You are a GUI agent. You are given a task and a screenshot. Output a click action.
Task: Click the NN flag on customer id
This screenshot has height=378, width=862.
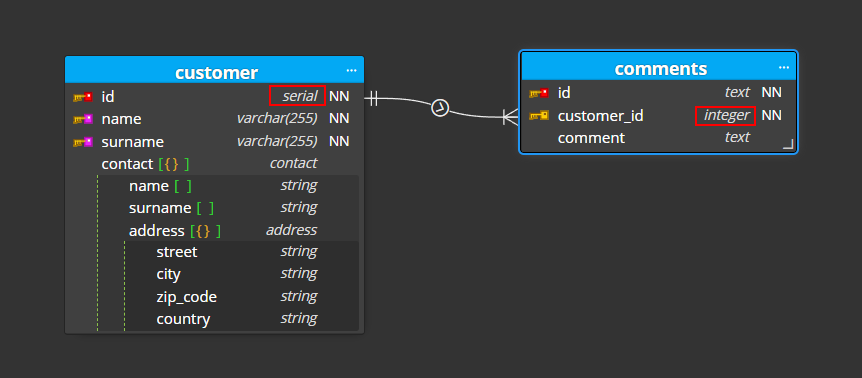point(339,97)
